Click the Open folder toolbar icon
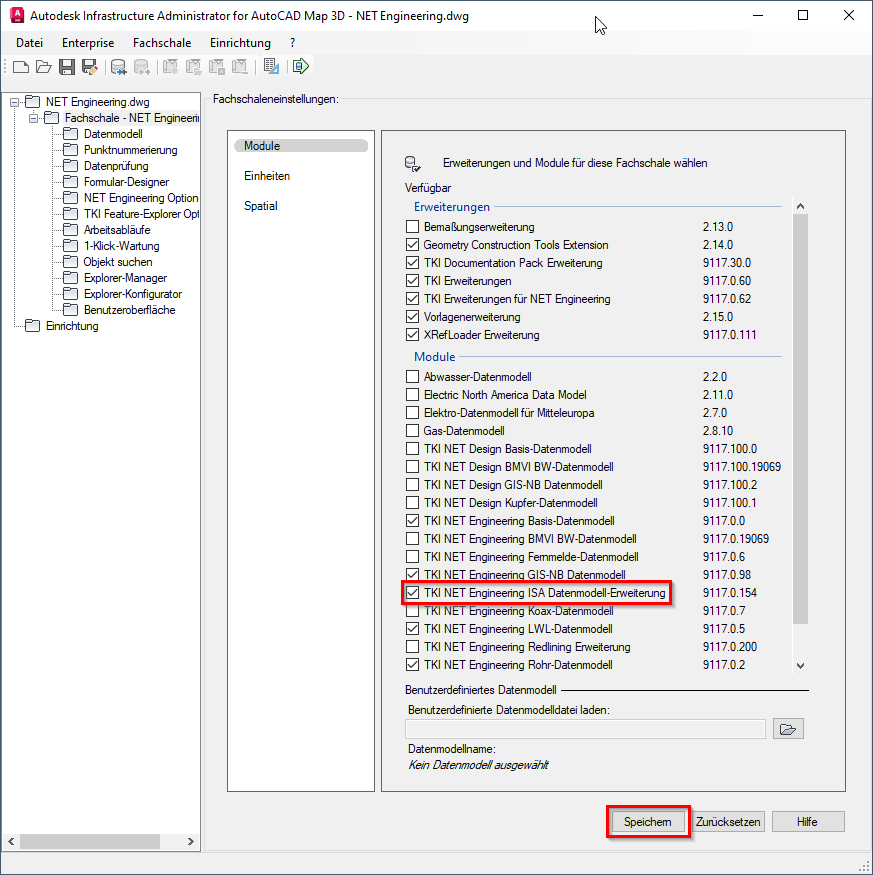Image resolution: width=873 pixels, height=875 pixels. tap(44, 67)
